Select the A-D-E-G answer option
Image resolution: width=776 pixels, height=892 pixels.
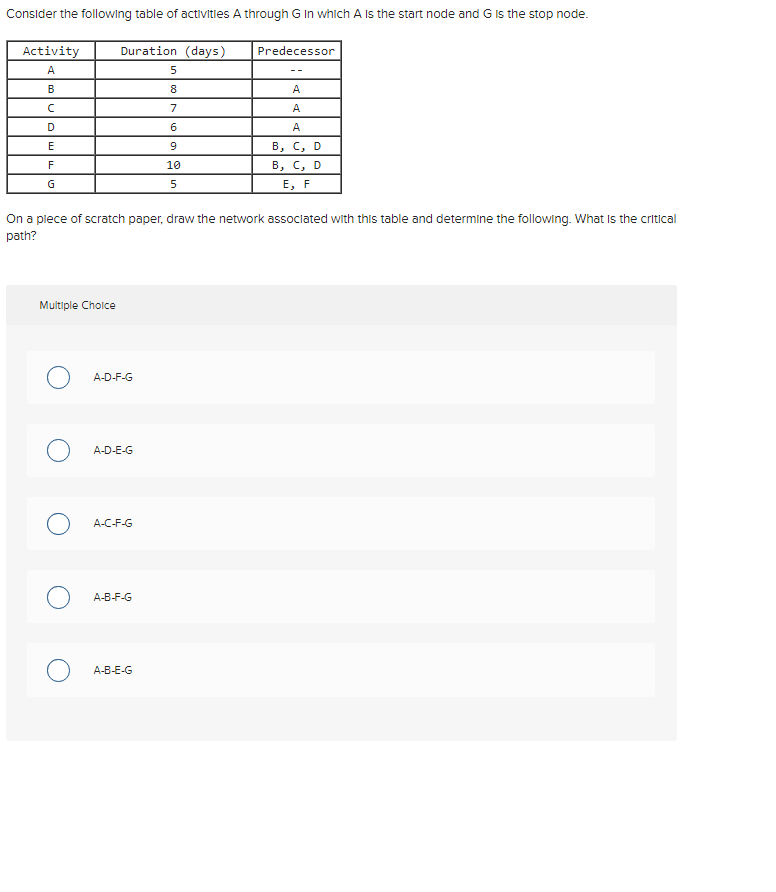58,450
